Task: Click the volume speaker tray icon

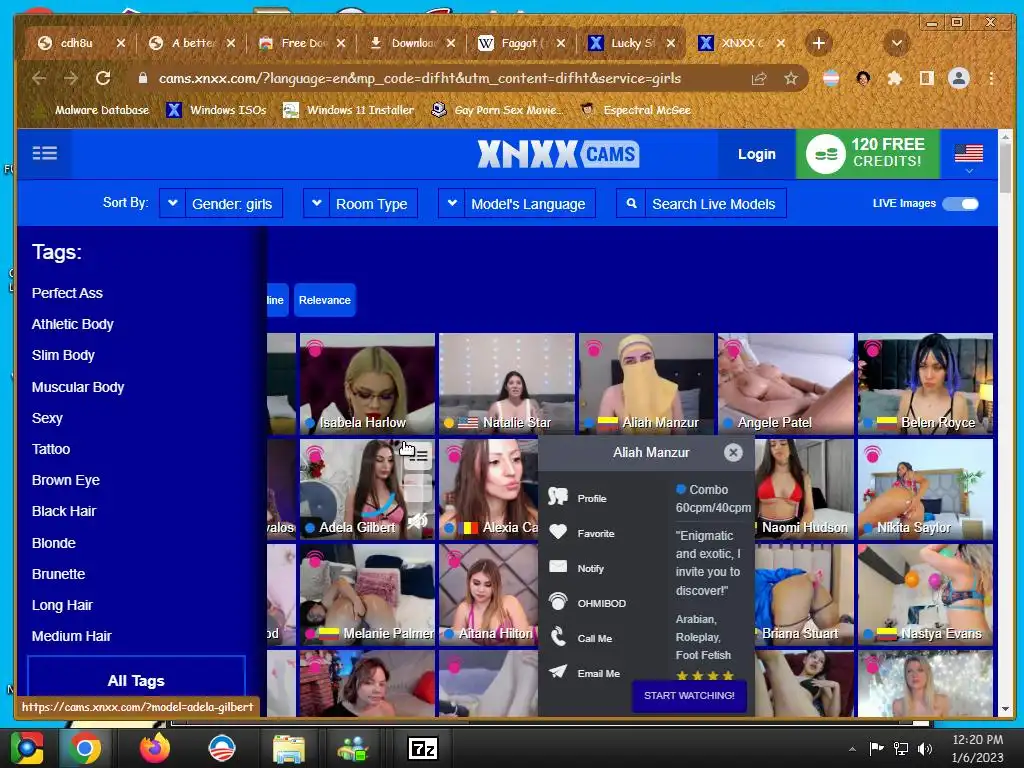Action: pos(924,748)
